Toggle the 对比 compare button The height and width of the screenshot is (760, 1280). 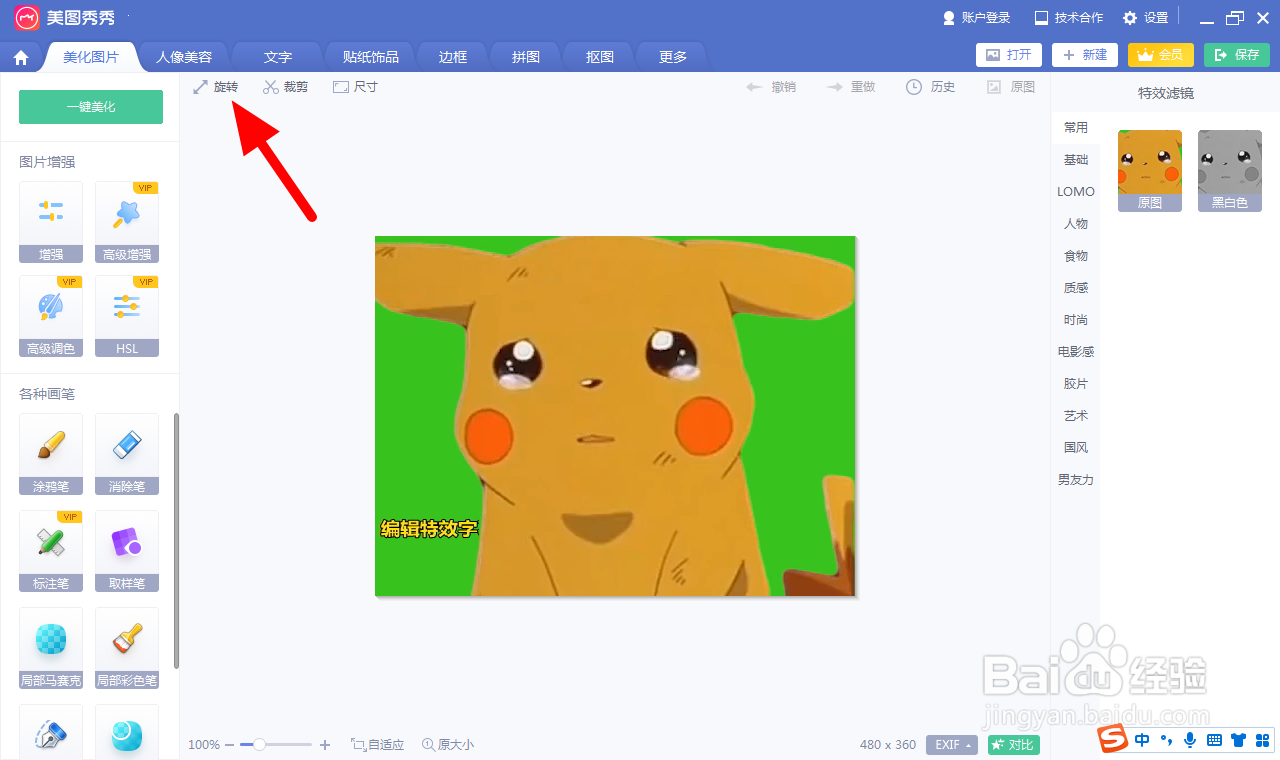point(1014,745)
